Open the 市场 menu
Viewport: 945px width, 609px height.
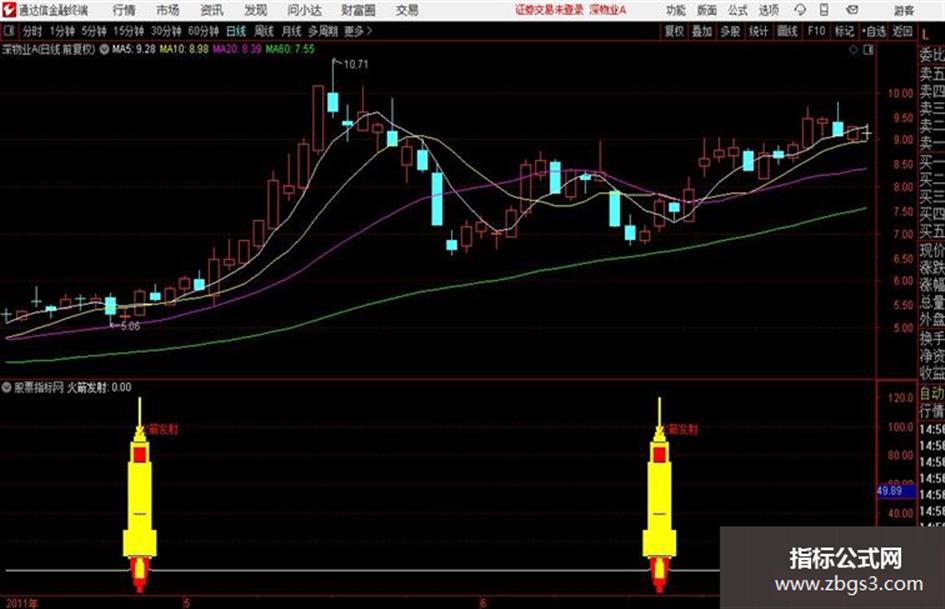168,10
